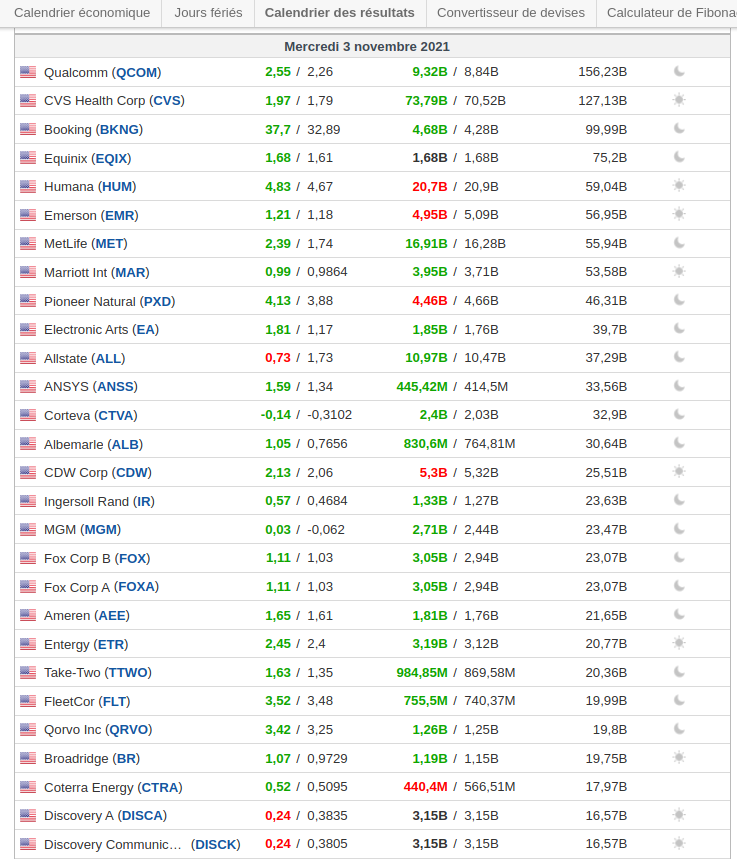Click the moon icon in the Equinix row
Image resolution: width=737 pixels, height=859 pixels.
pos(679,157)
